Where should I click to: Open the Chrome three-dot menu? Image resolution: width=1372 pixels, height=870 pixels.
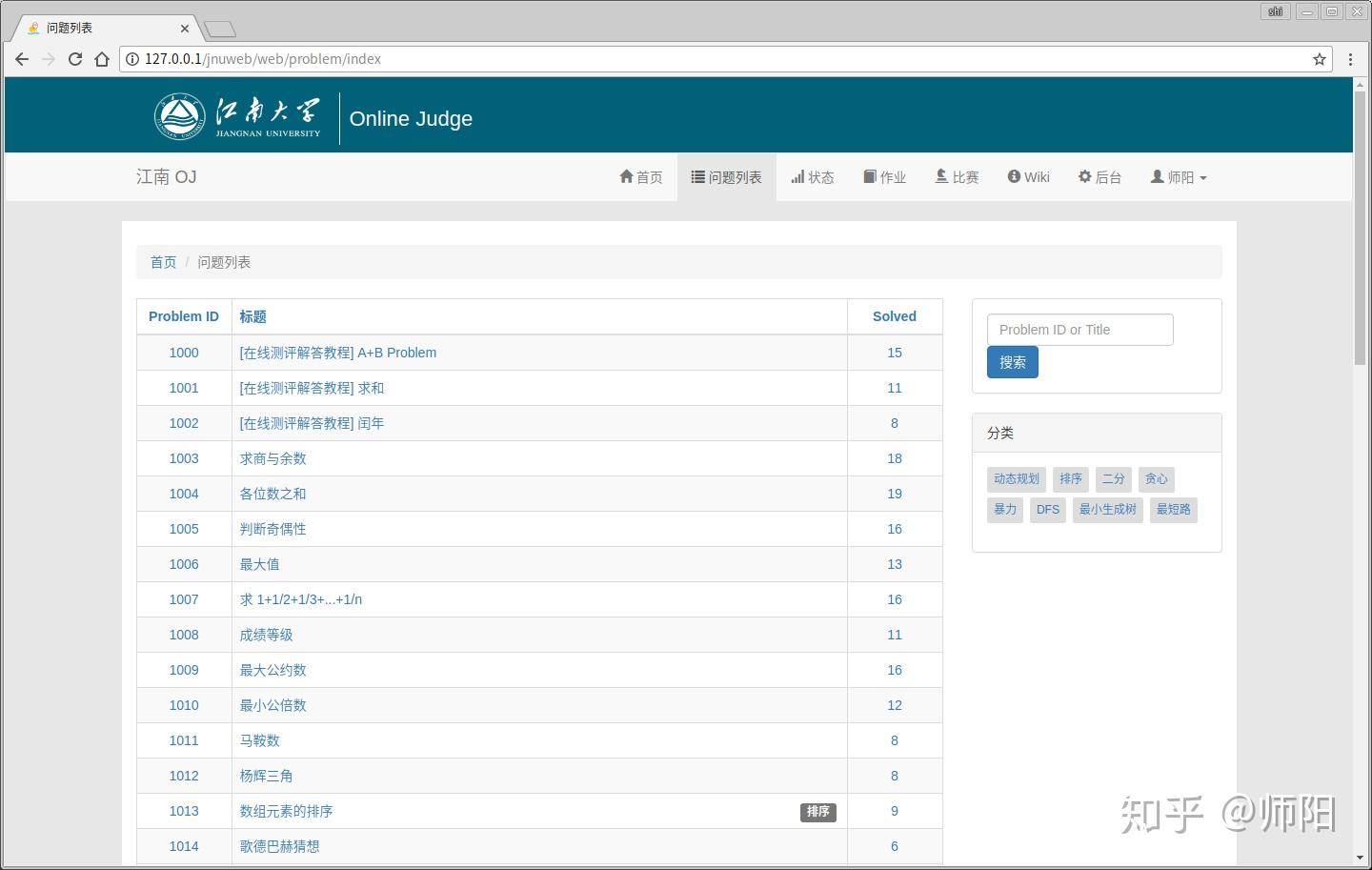(x=1350, y=59)
